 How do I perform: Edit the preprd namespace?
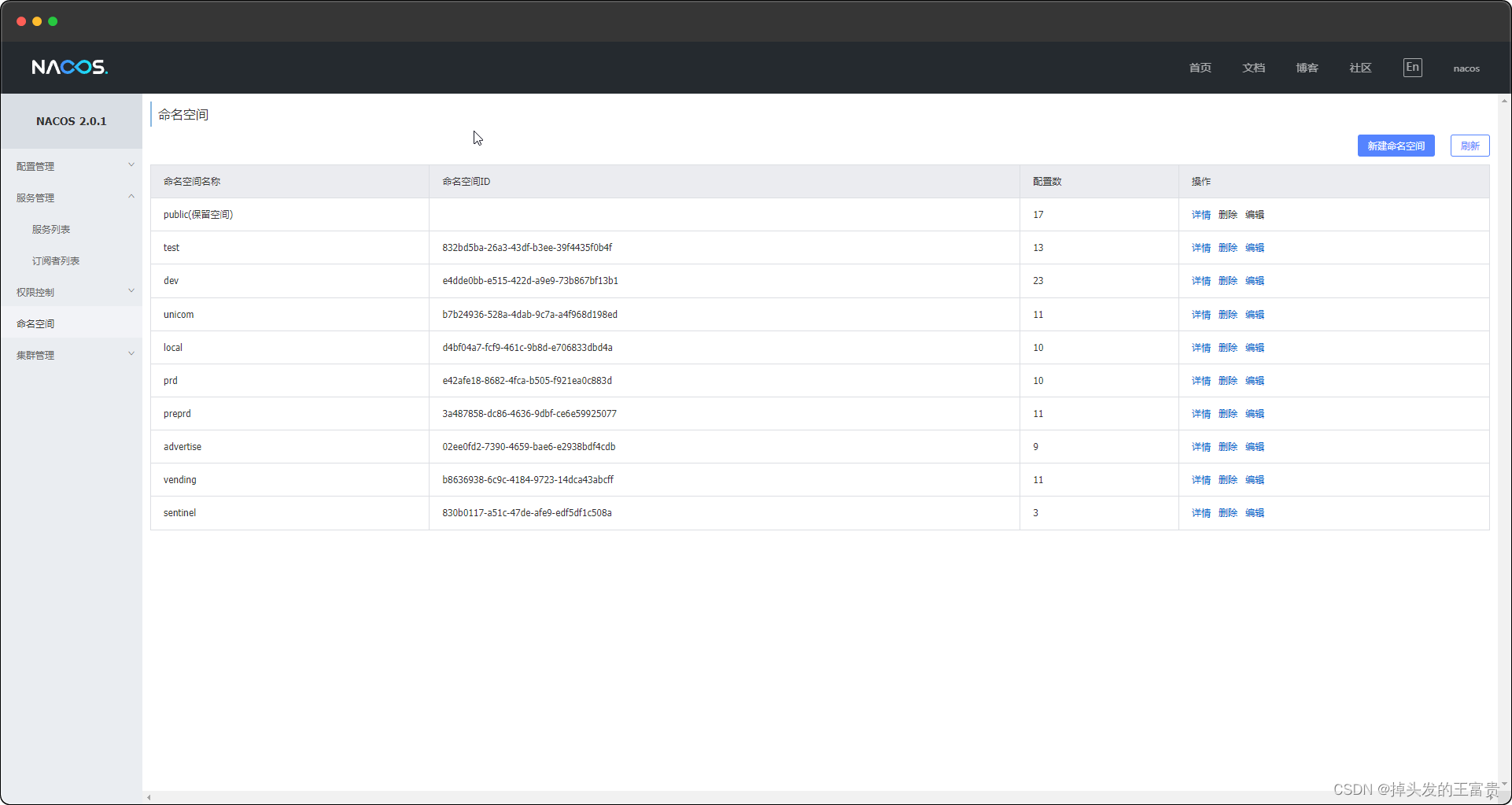(x=1254, y=414)
